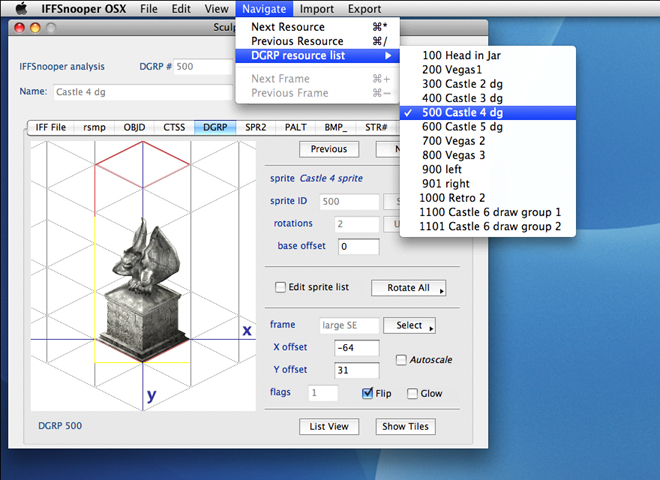The image size is (660, 480).
Task: Click the flags field
Action: [x=323, y=393]
